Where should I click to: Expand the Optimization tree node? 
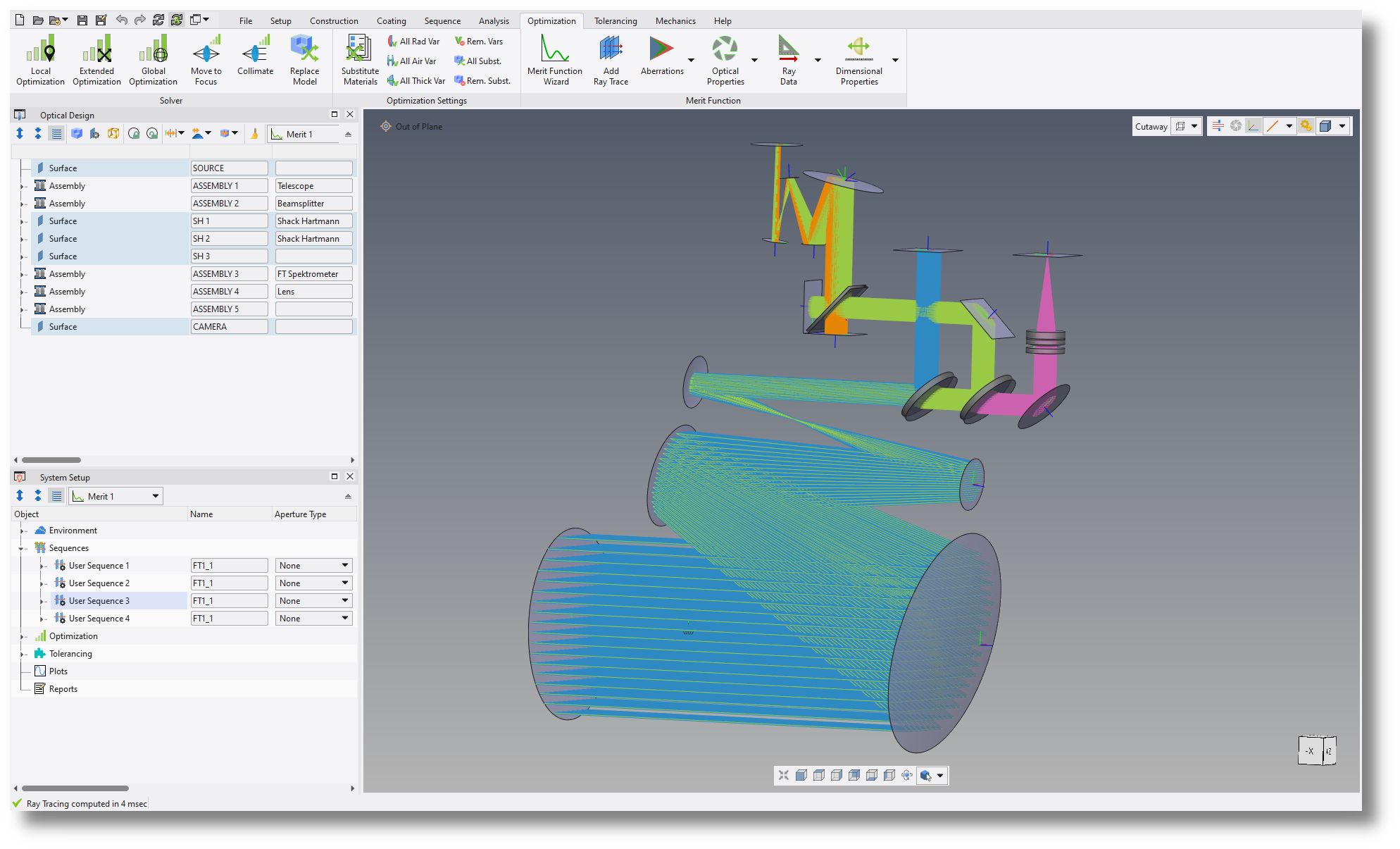tap(23, 636)
